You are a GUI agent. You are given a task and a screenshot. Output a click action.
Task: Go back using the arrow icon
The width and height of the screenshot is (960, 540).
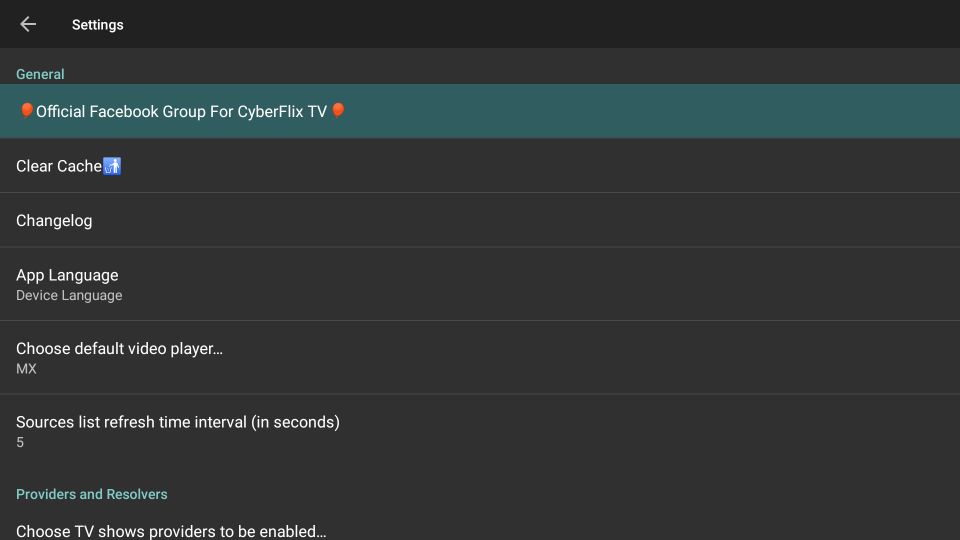[x=28, y=24]
